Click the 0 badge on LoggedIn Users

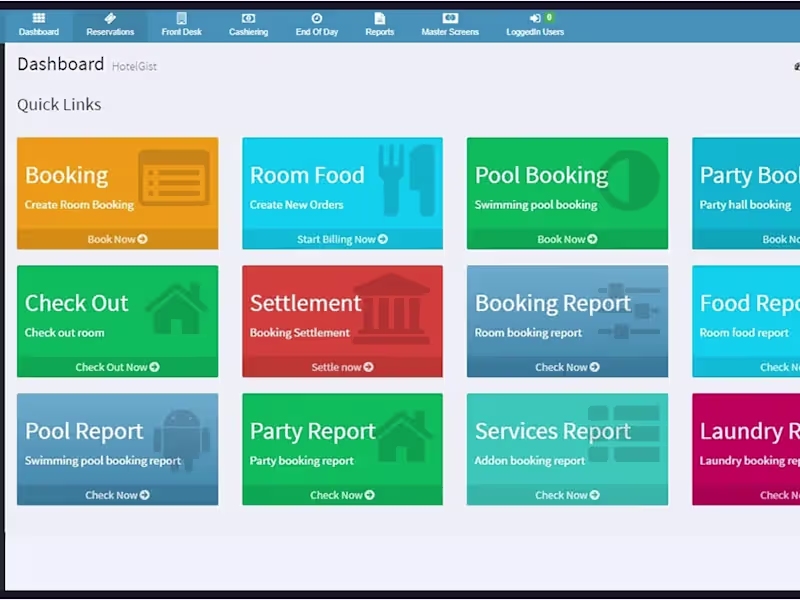(549, 17)
